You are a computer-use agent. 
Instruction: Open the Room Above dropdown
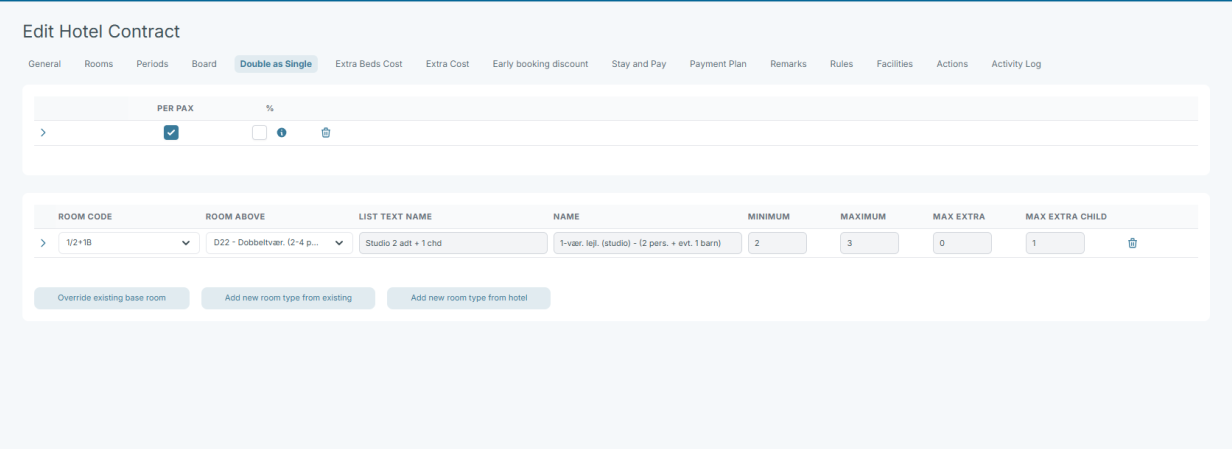point(279,243)
